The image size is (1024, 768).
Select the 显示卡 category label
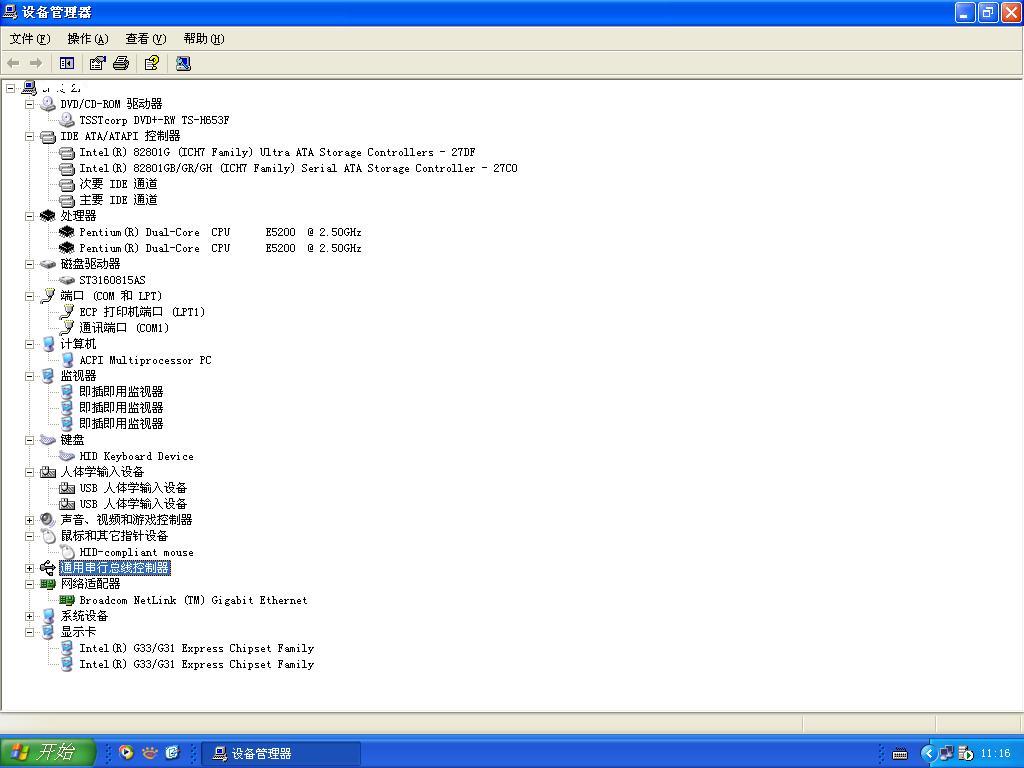click(78, 632)
